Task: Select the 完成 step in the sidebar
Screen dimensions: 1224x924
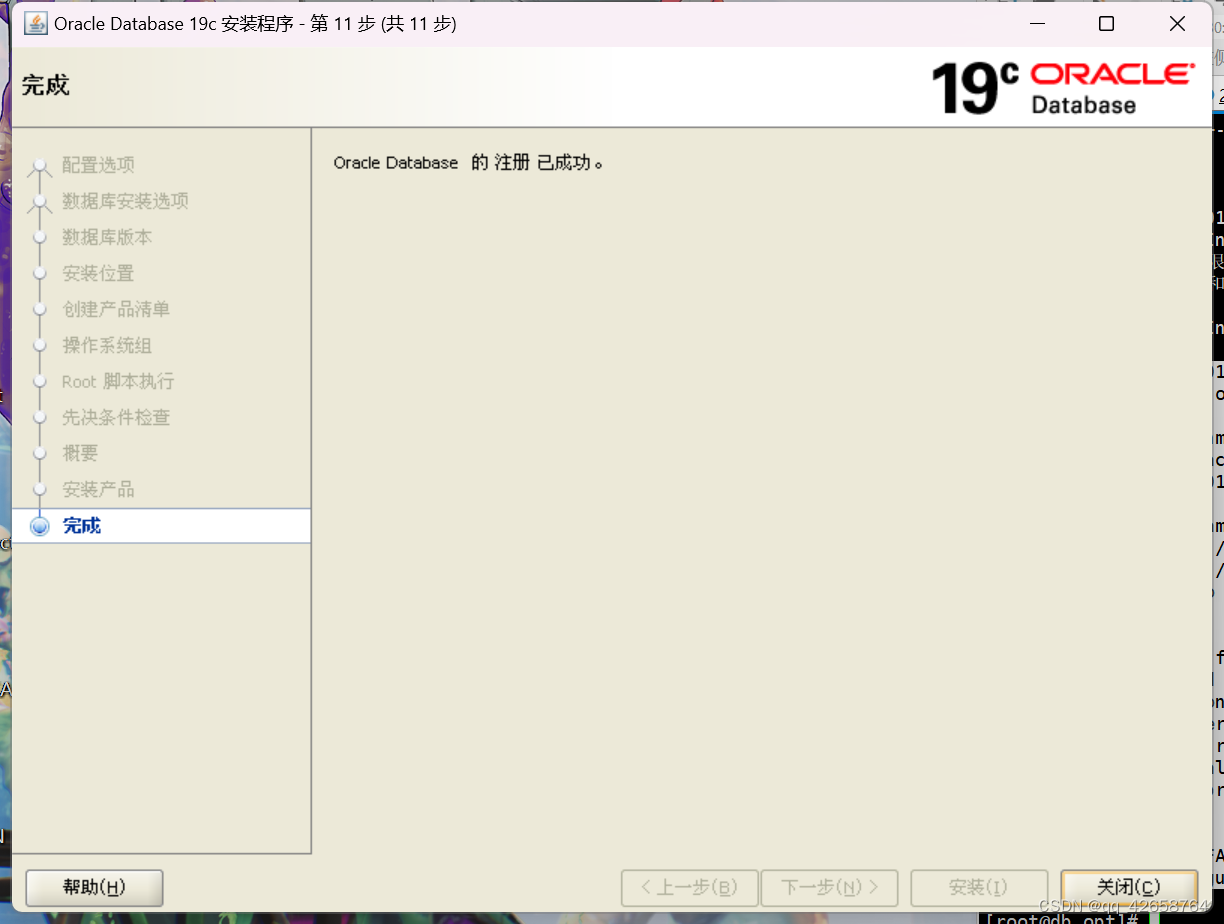Action: [x=162, y=526]
